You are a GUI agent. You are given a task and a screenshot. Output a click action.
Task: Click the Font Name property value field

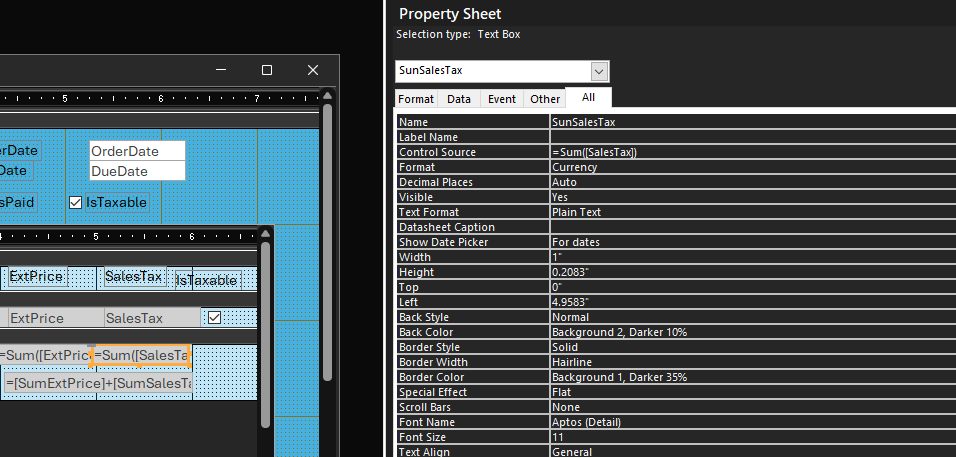750,422
